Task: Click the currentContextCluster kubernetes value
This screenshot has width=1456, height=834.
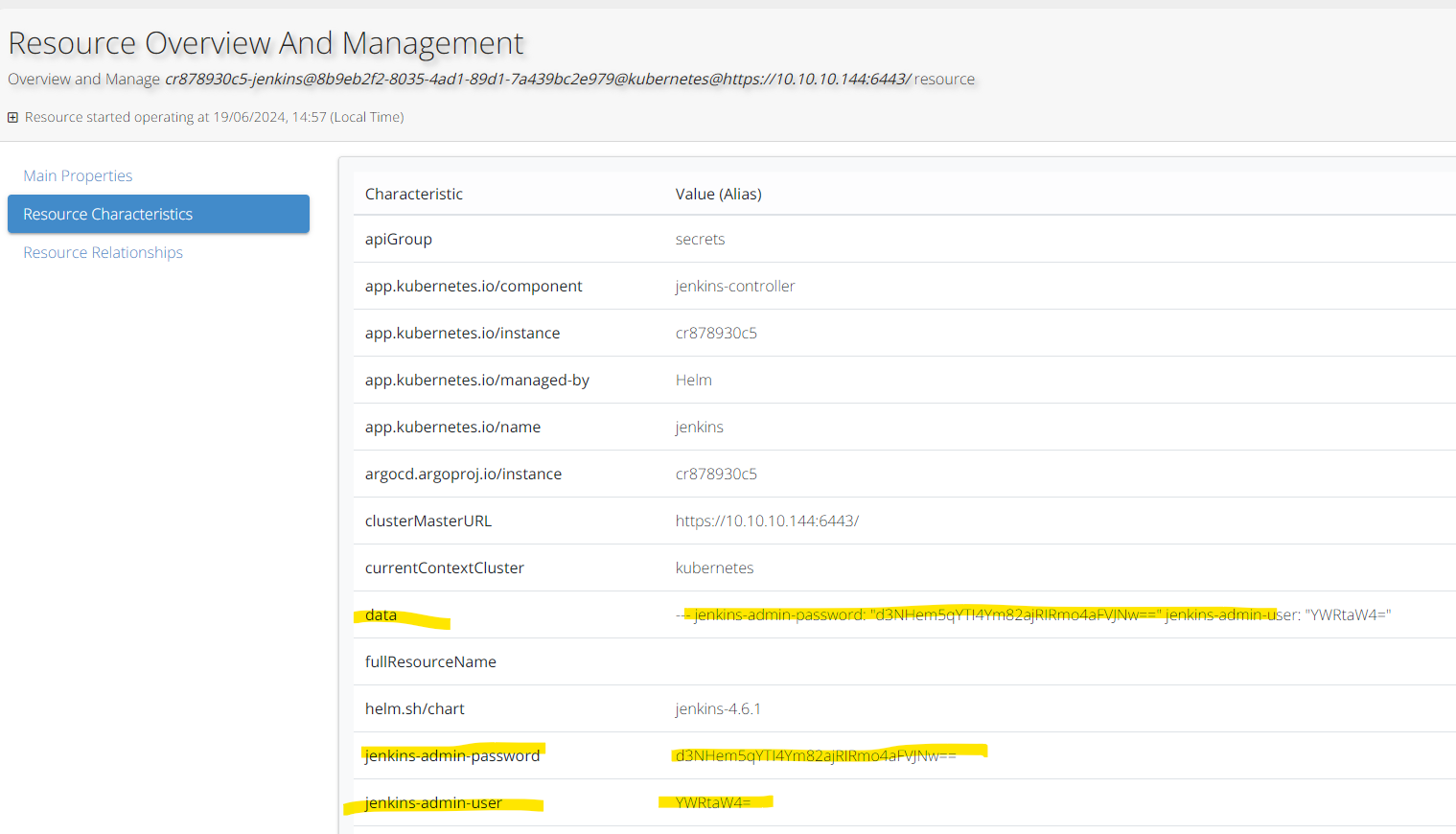Action: 714,568
